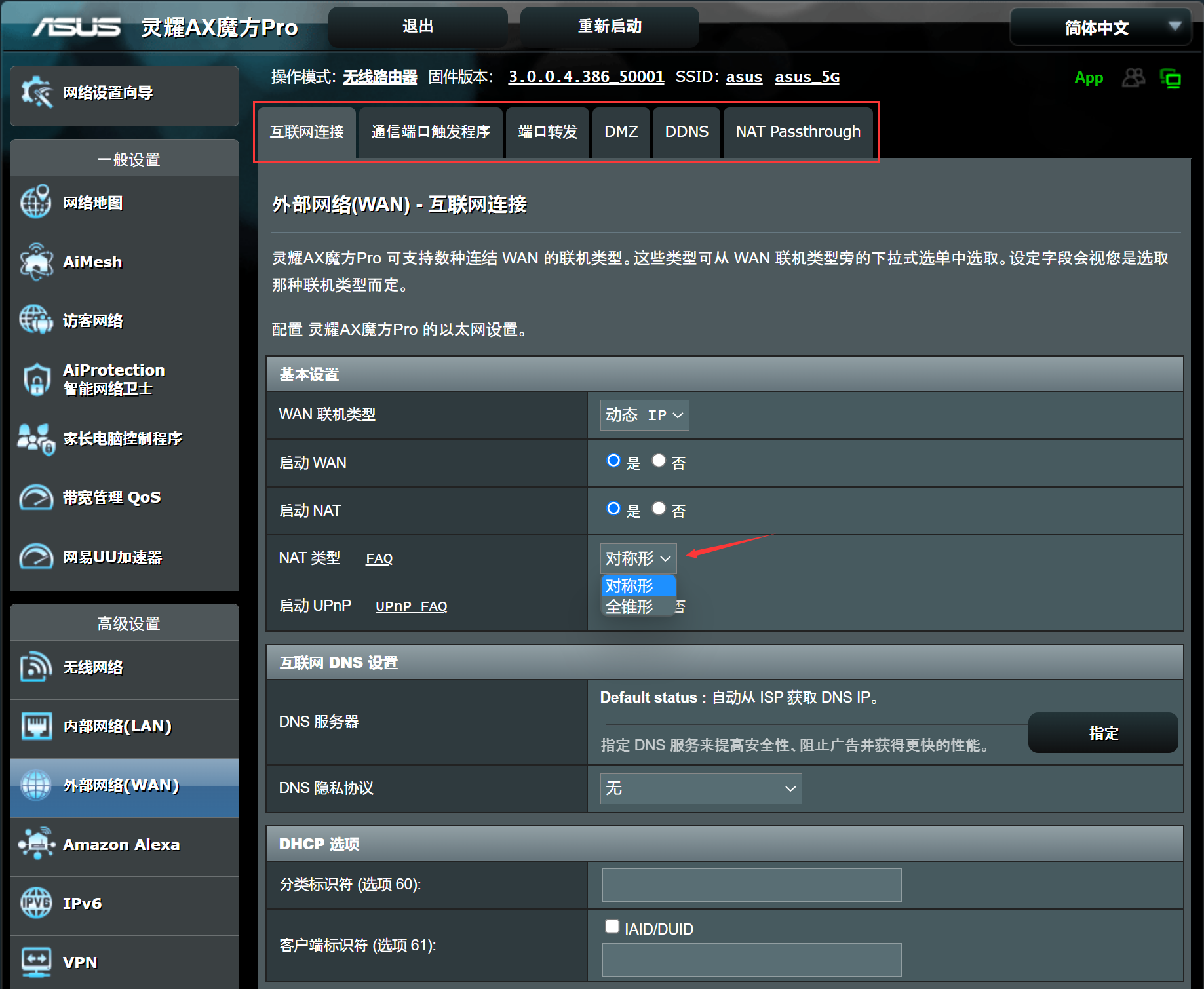
Task: Open the WAN 联机类型 dropdown
Action: tap(644, 415)
